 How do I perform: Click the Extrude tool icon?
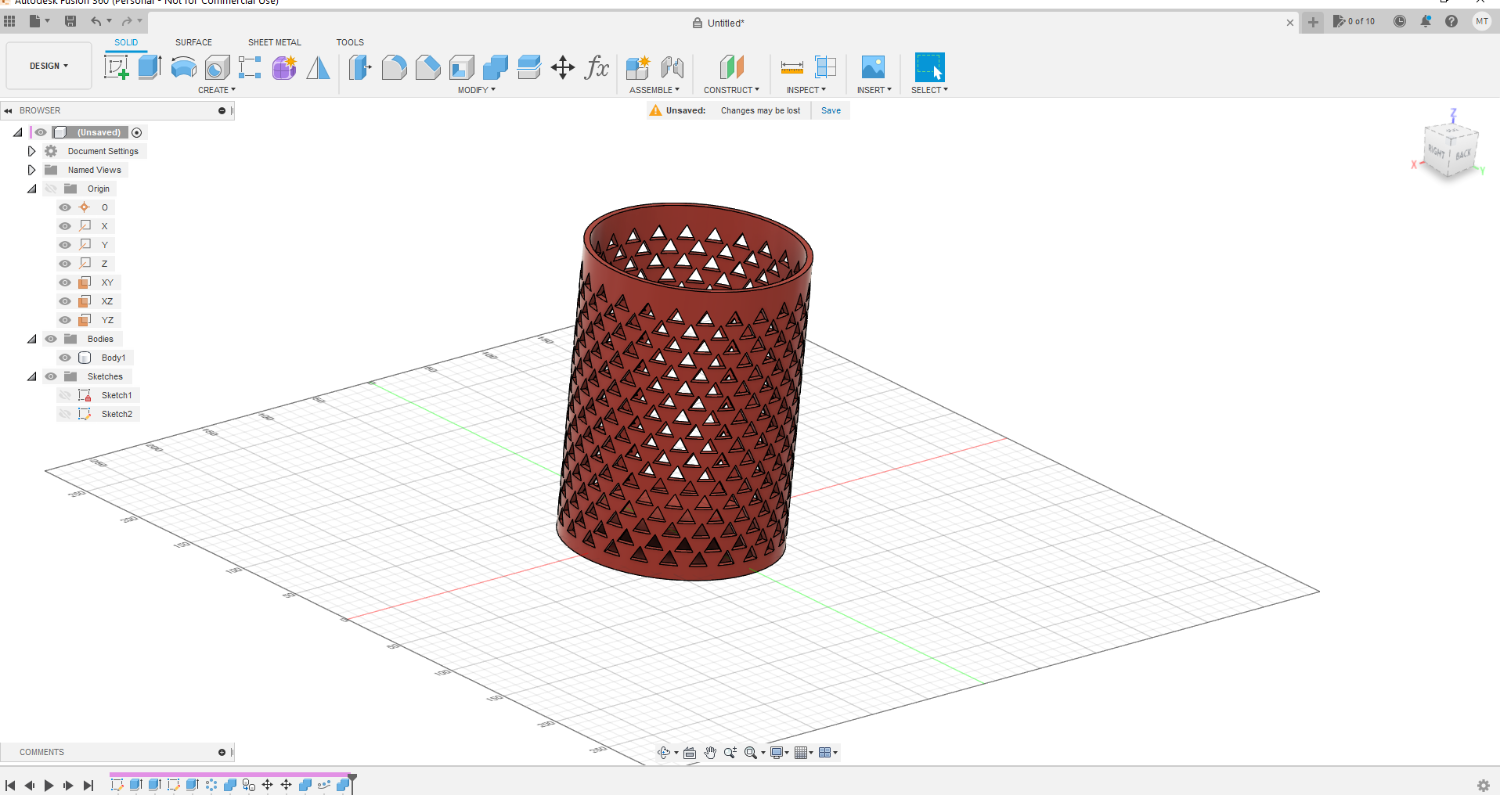tap(149, 67)
